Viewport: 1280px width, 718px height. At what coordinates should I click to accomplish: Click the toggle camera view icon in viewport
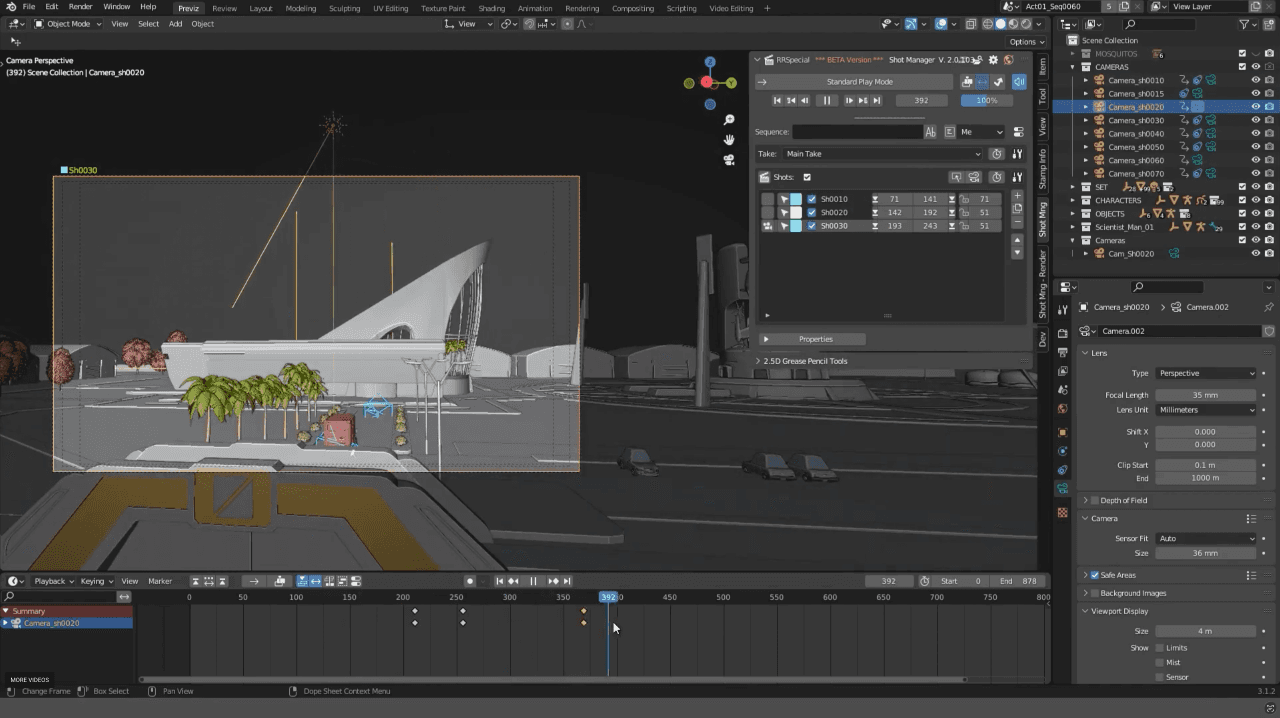point(730,159)
